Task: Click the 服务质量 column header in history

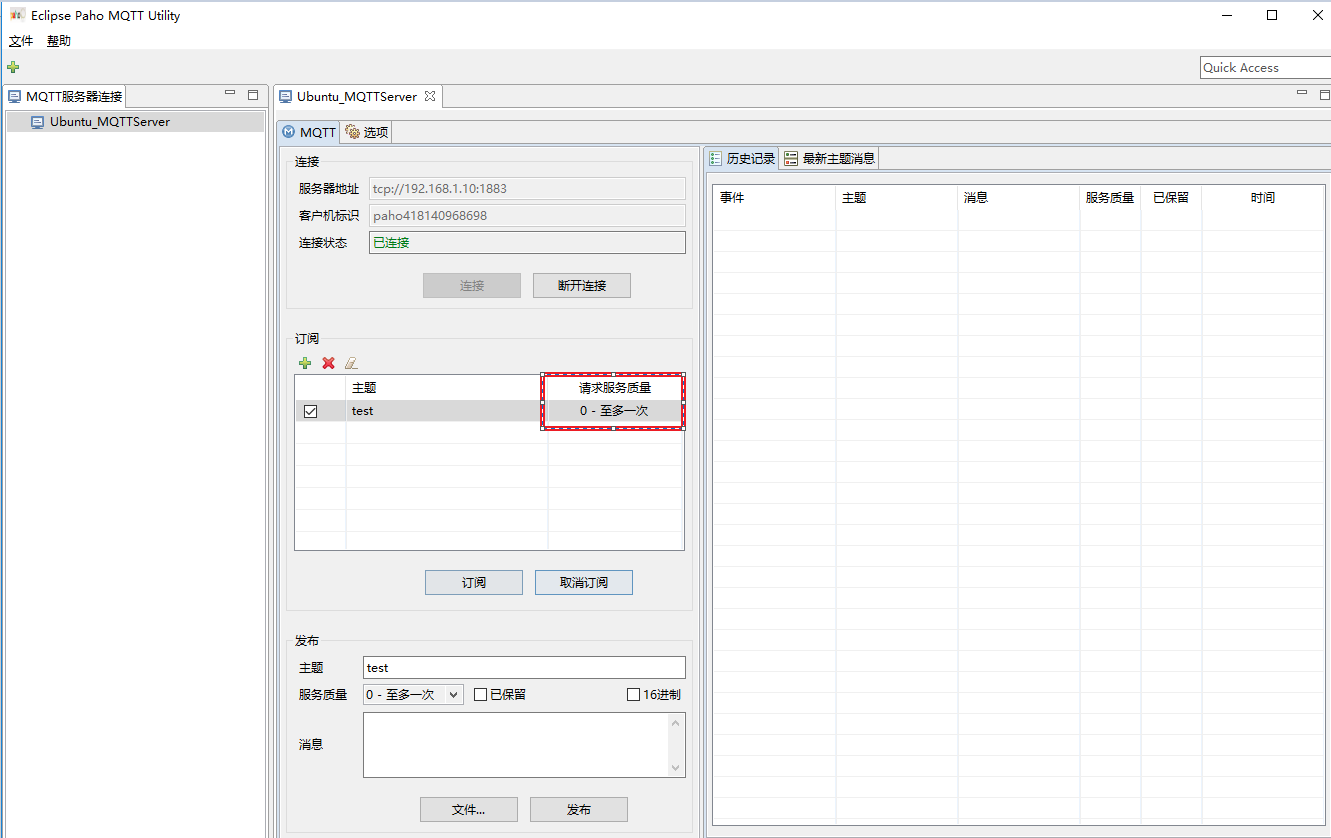Action: [x=1110, y=198]
